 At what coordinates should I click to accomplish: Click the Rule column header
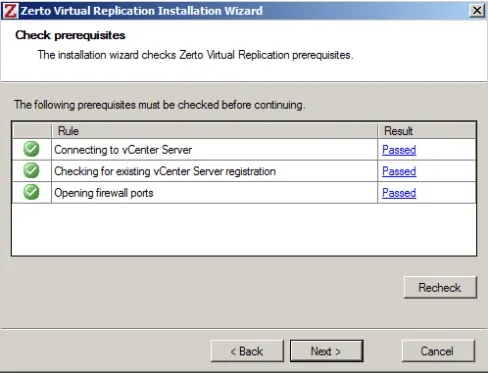[215, 131]
